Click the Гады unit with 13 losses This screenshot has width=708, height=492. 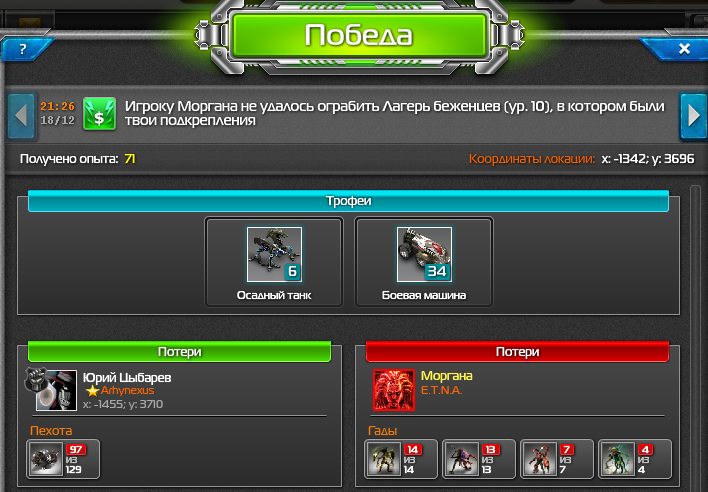point(461,459)
